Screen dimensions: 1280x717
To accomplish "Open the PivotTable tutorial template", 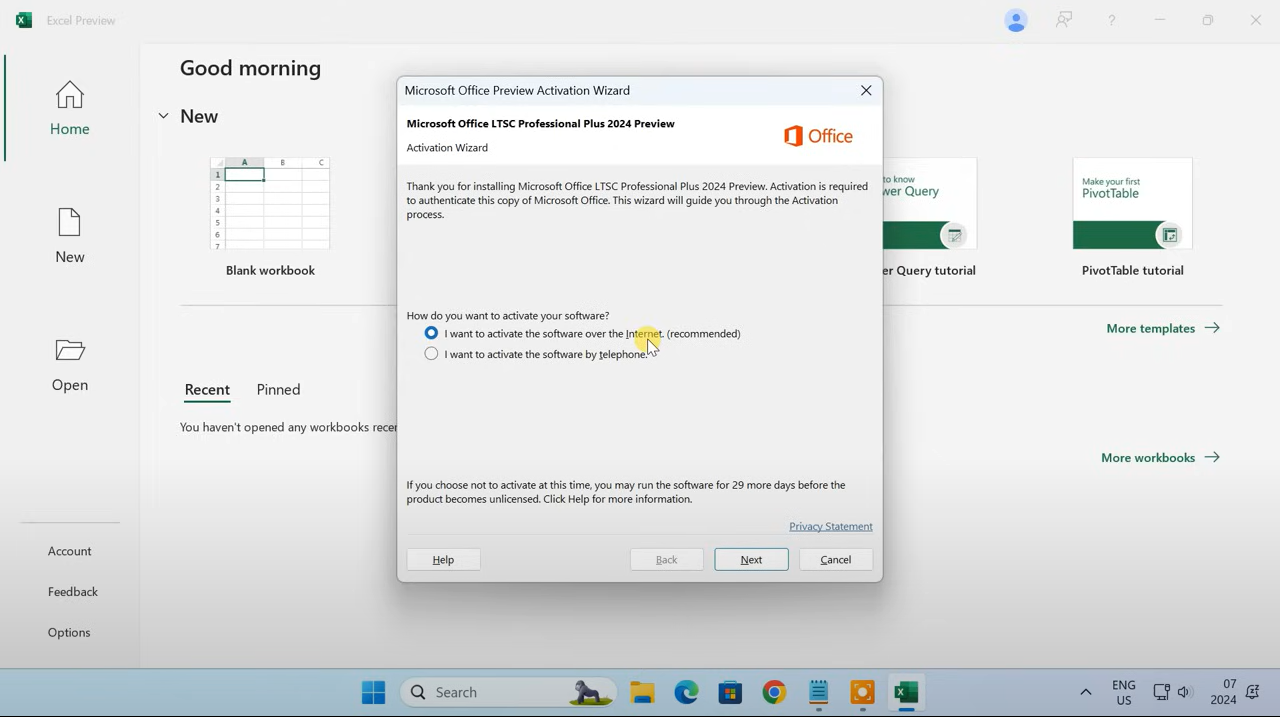I will coord(1132,218).
